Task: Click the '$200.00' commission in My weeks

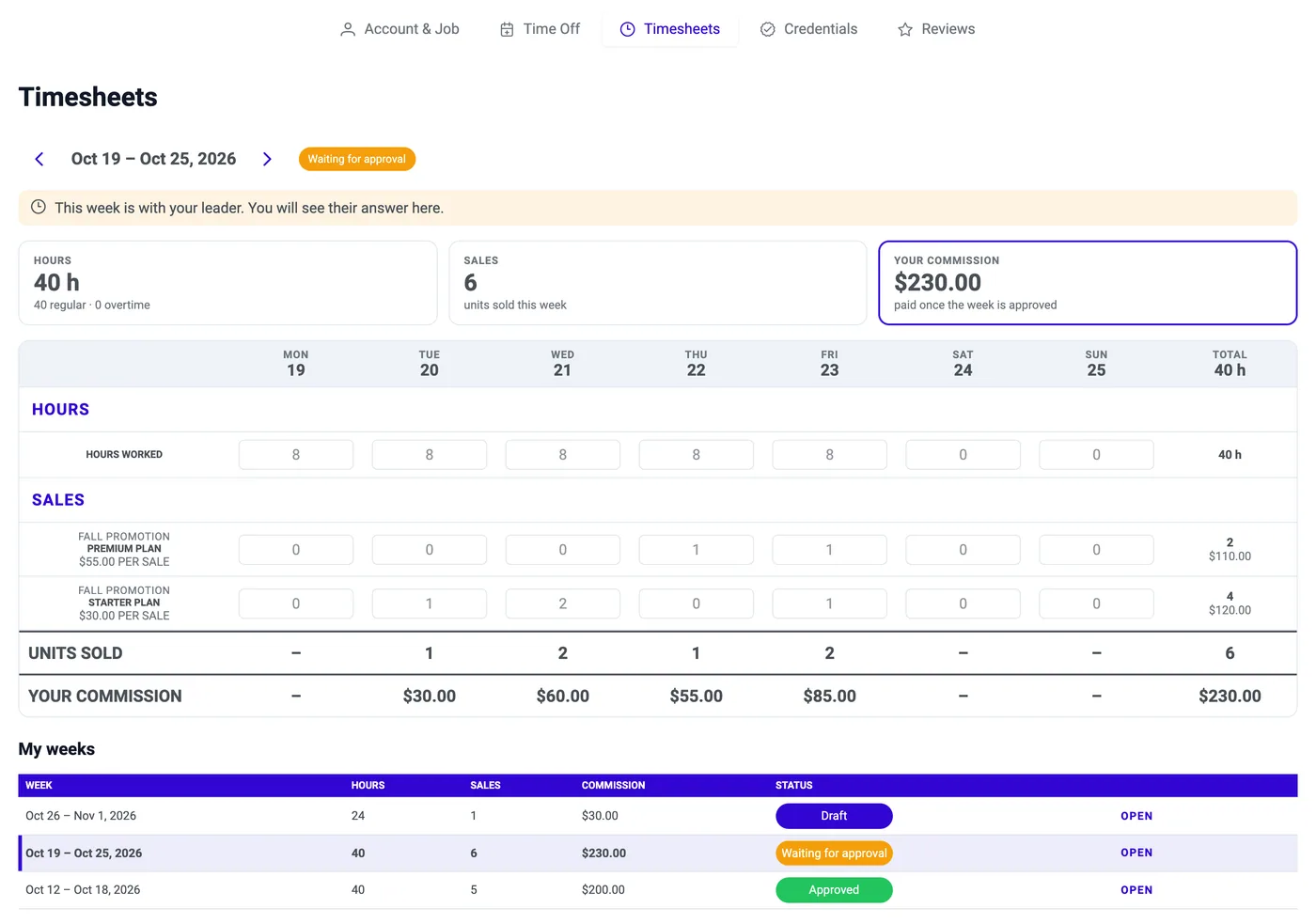Action: 603,890
